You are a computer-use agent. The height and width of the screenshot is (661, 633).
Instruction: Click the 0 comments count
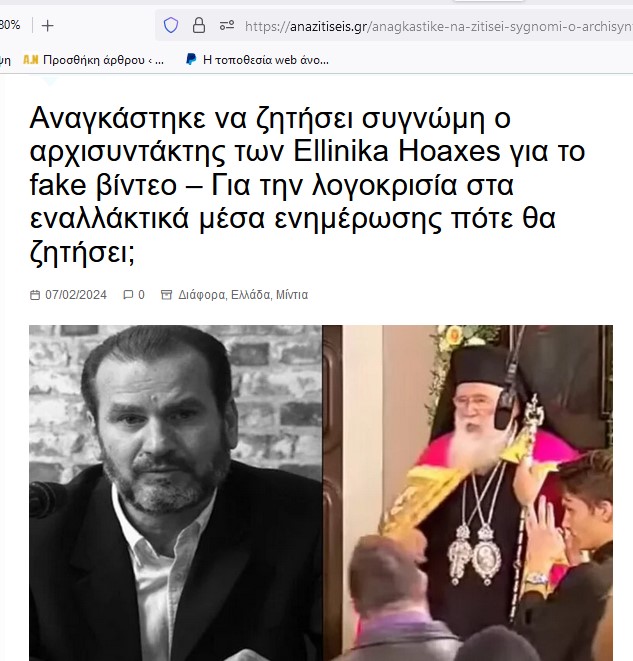point(142,295)
